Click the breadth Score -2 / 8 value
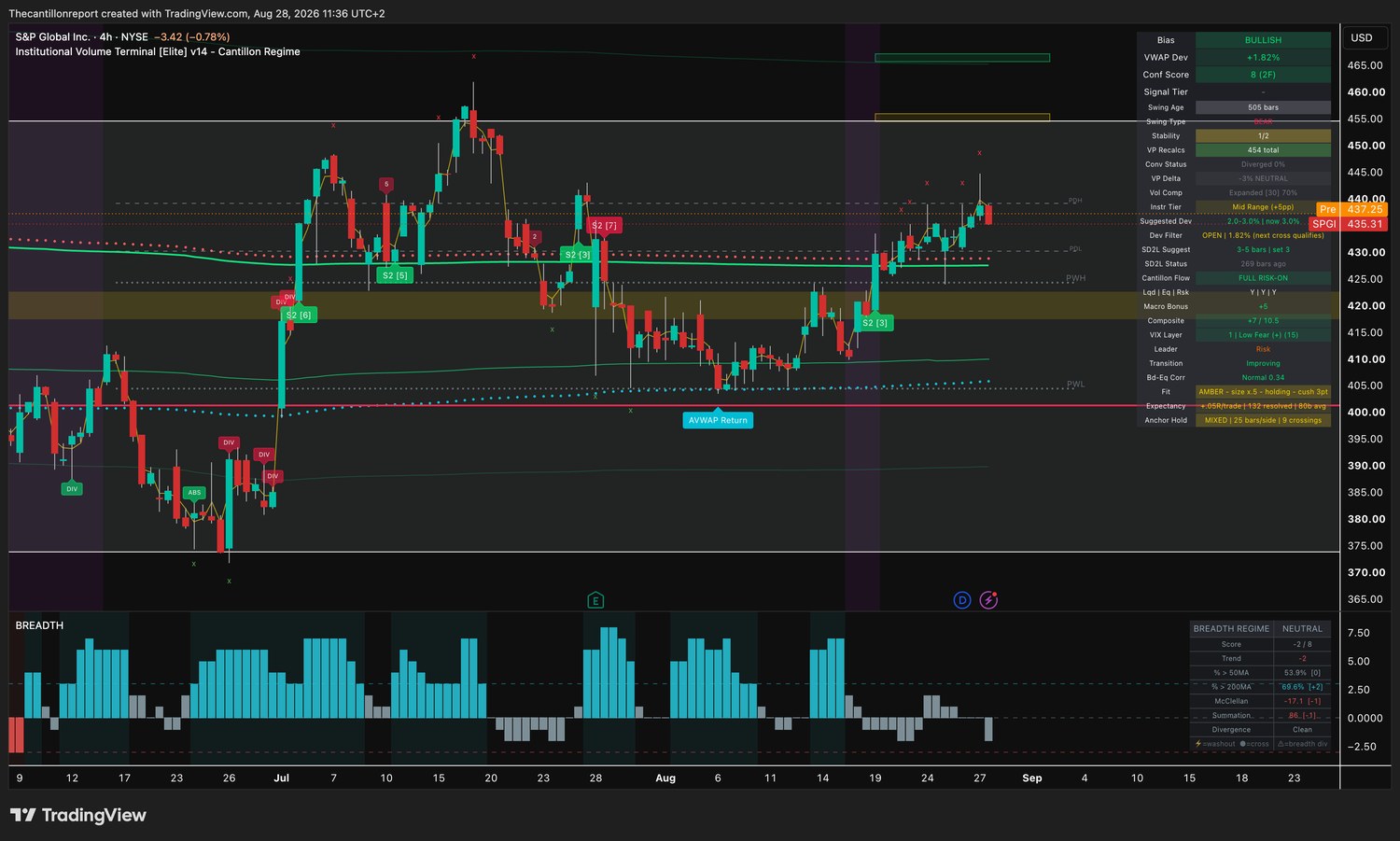Screen dimensions: 1400x841 pyautogui.click(x=1302, y=644)
